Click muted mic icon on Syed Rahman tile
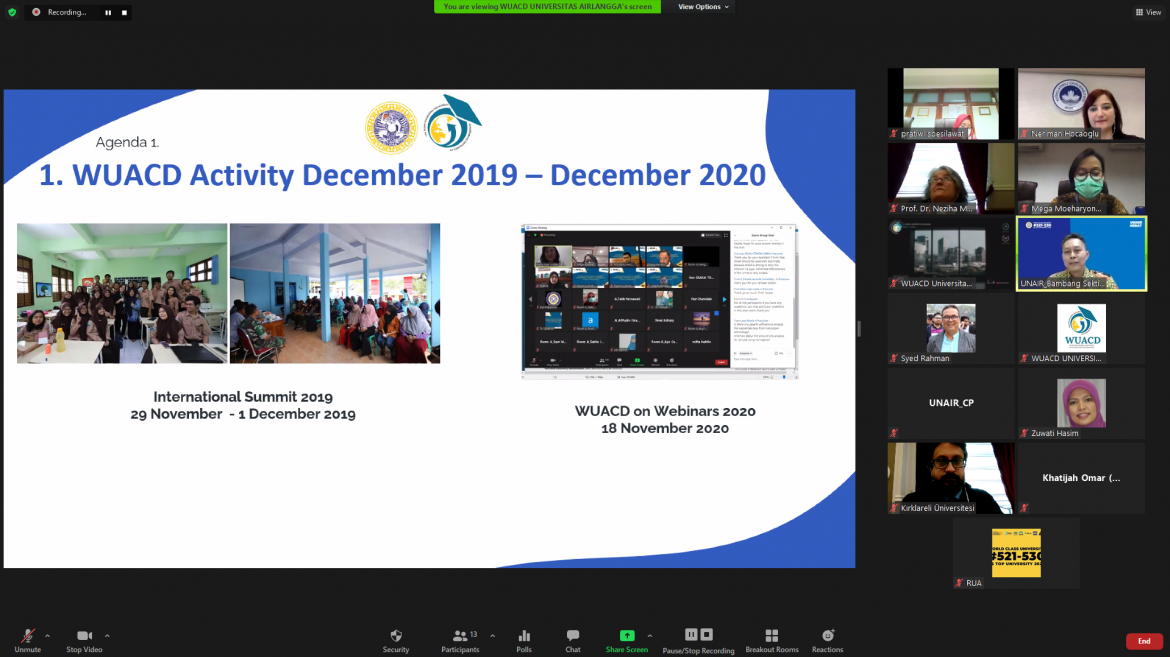Image resolution: width=1170 pixels, height=657 pixels. pos(894,358)
